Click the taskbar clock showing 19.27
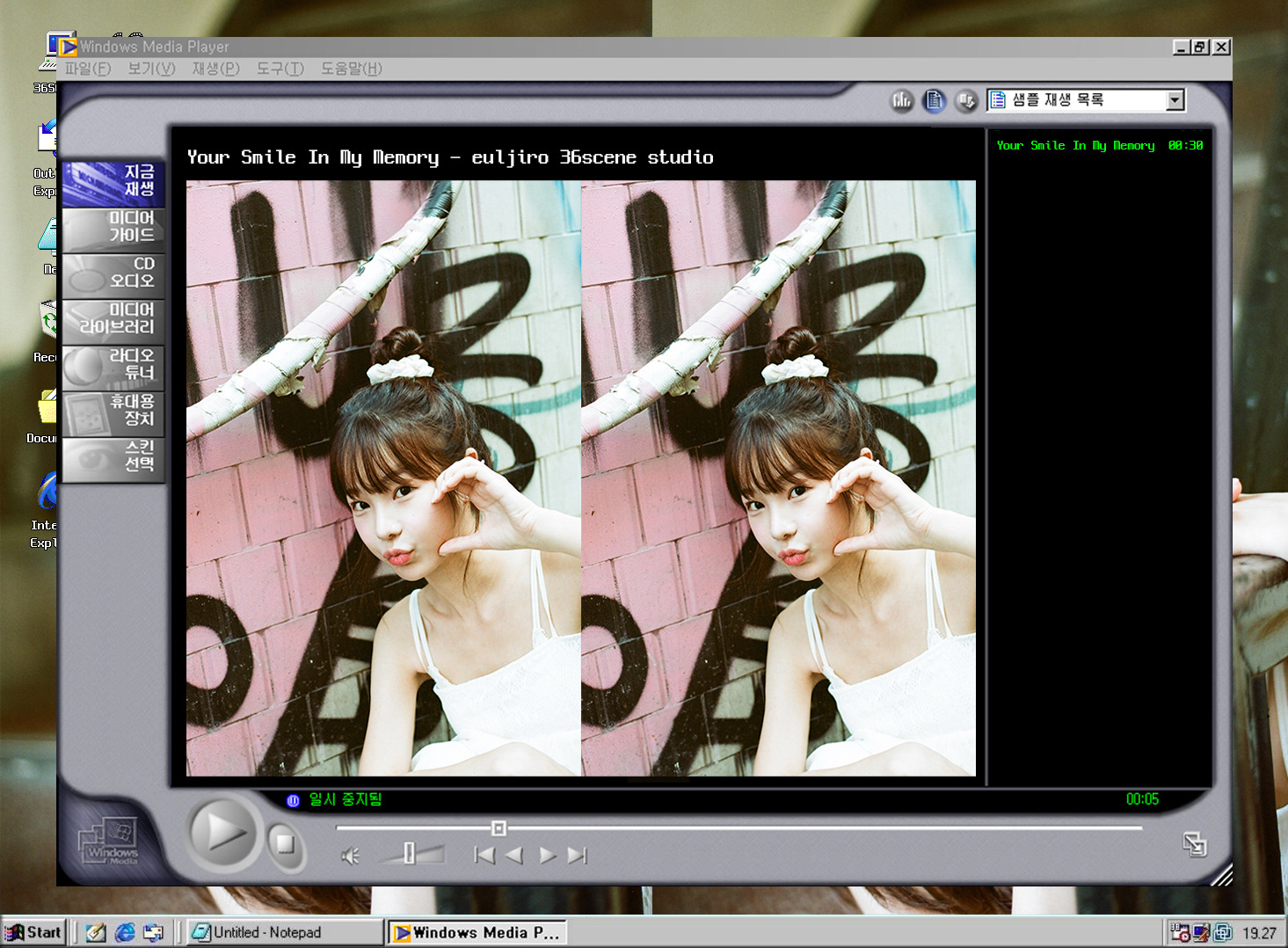Viewport: 1288px width, 948px height. click(x=1259, y=933)
